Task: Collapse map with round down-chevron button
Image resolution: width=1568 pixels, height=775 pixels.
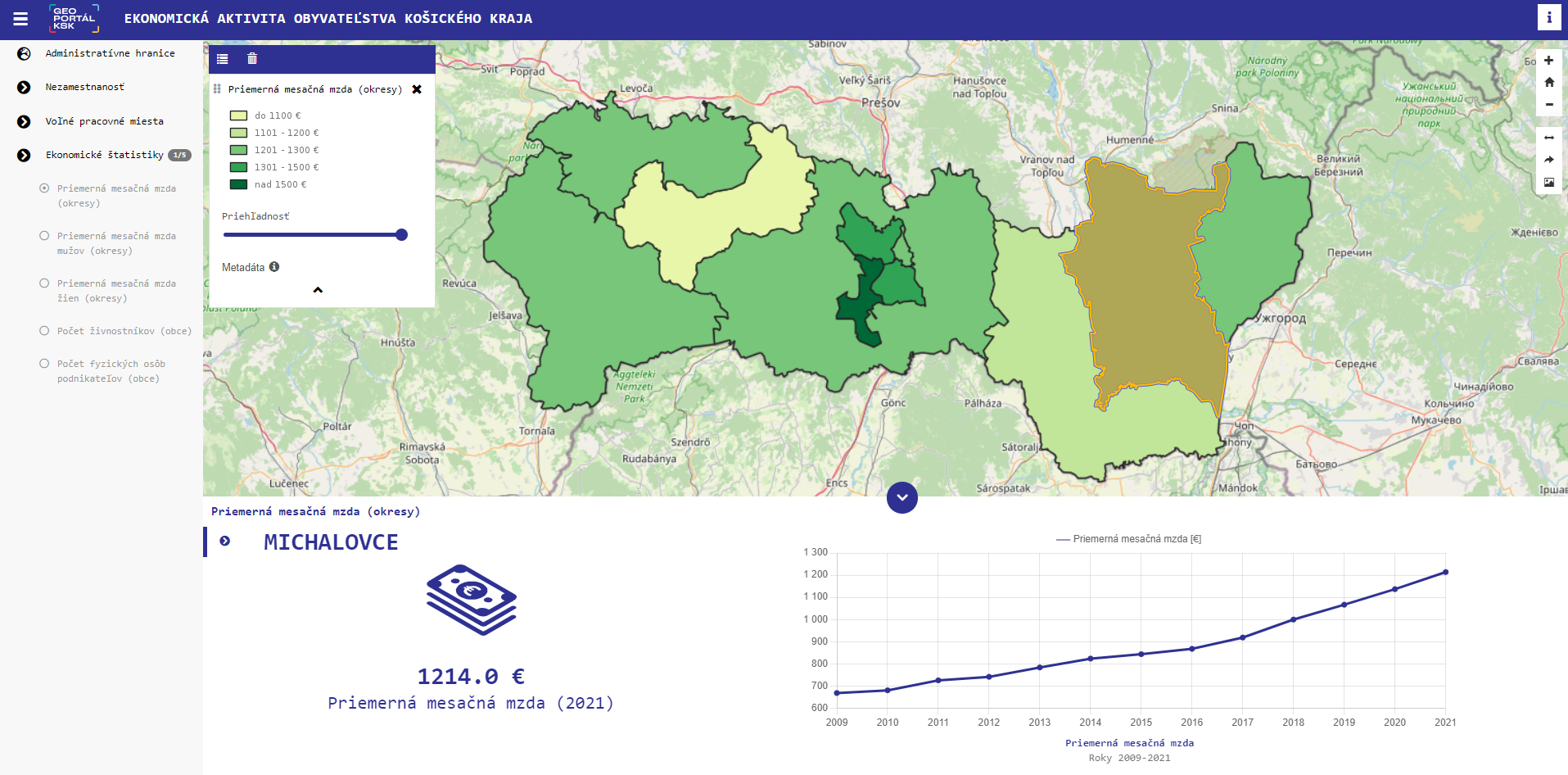Action: click(x=901, y=497)
